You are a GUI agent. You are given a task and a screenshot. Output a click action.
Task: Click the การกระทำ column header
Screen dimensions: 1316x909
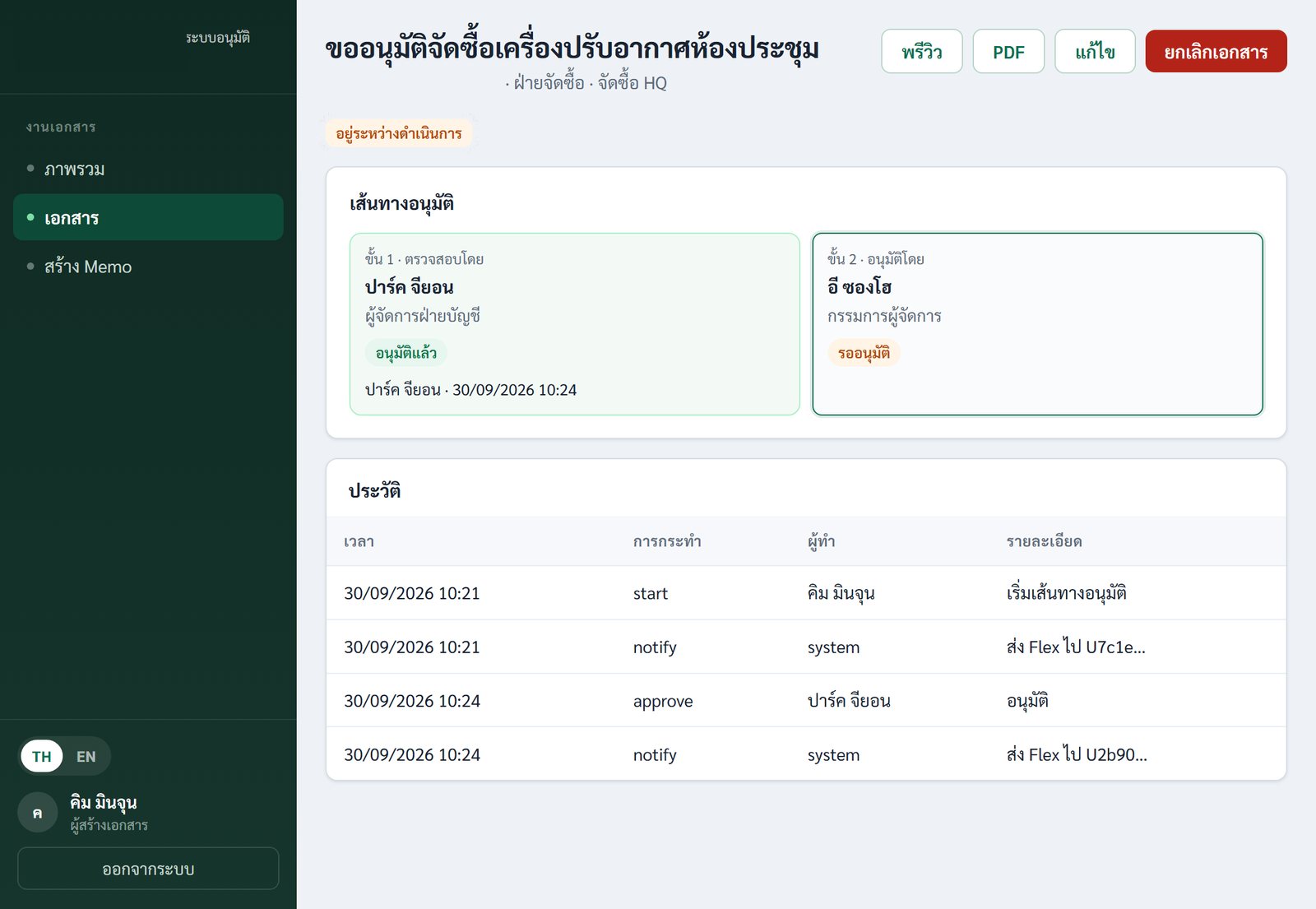point(667,541)
